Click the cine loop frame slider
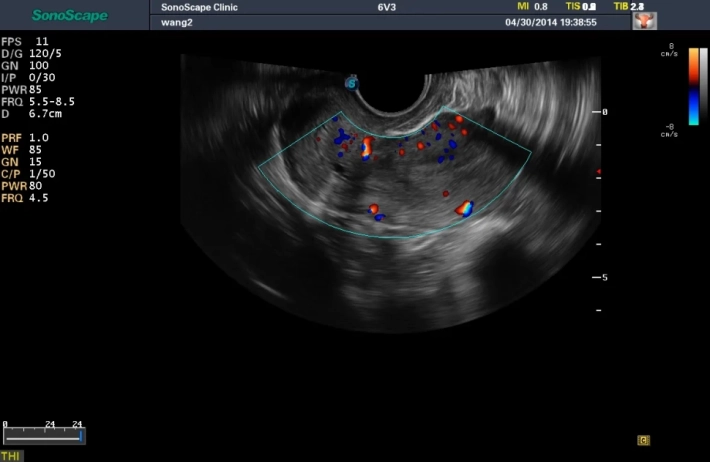This screenshot has width=710, height=462. click(x=44, y=436)
